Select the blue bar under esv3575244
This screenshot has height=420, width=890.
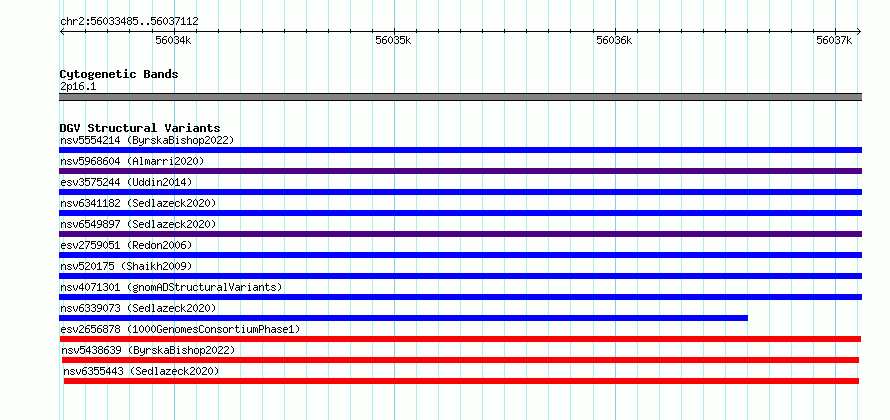click(460, 192)
